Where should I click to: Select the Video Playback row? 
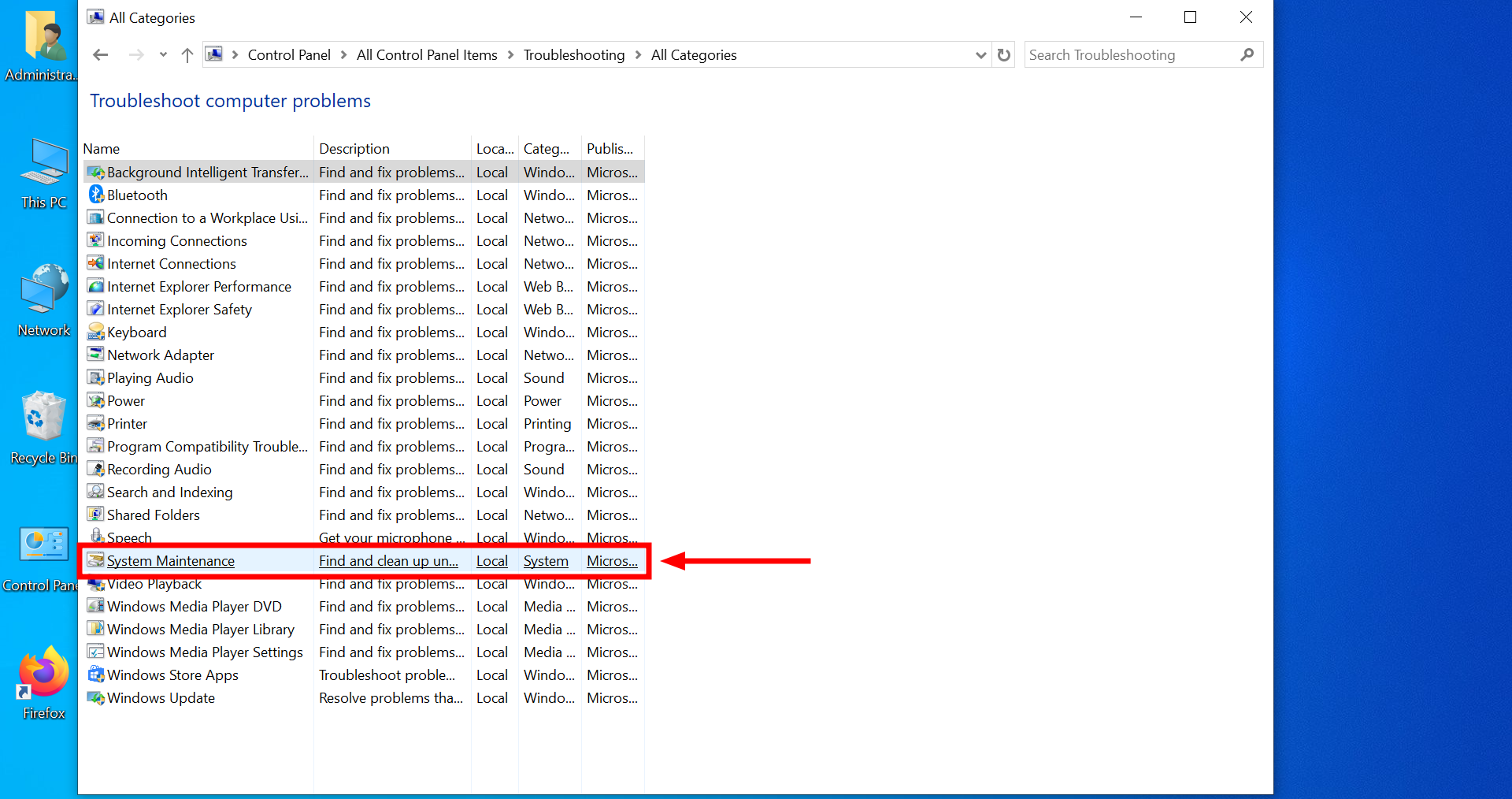[363, 583]
